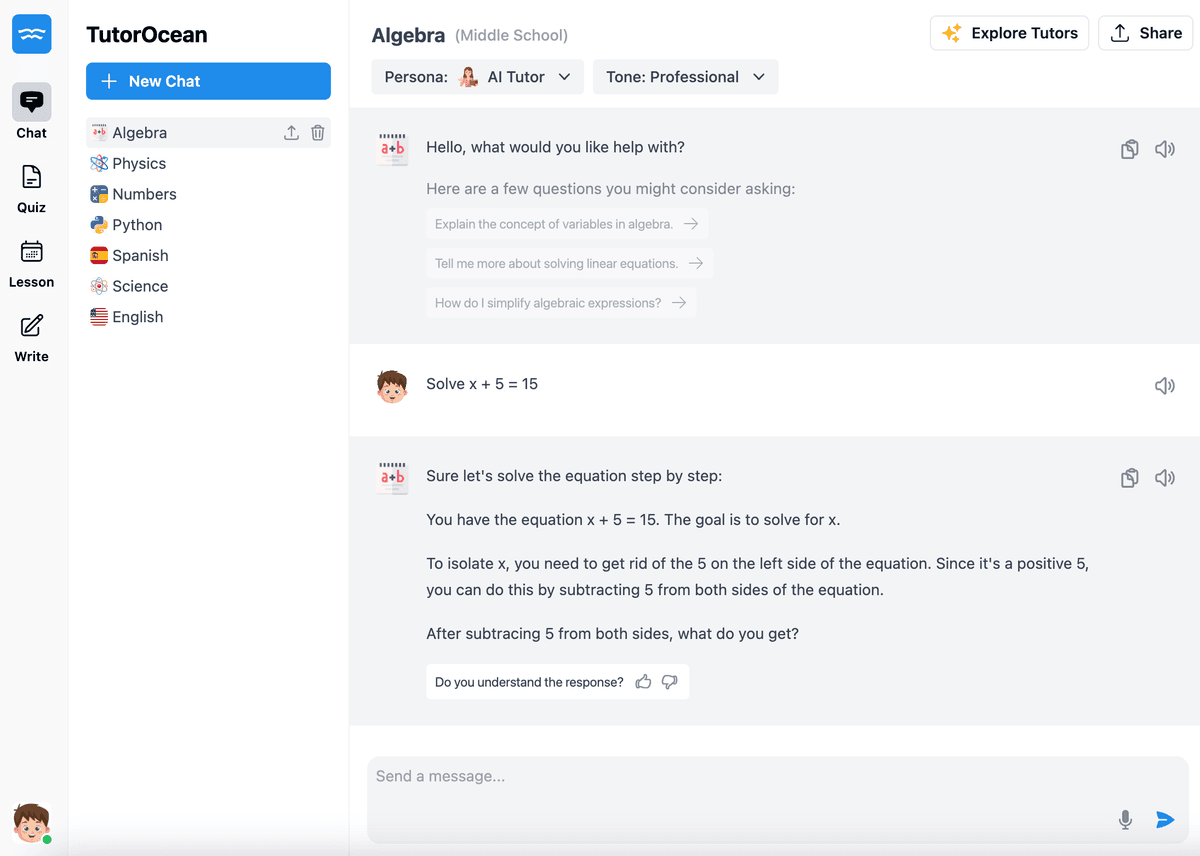The height and width of the screenshot is (856, 1200).
Task: Copy the AI tutor's response
Action: click(x=1129, y=477)
